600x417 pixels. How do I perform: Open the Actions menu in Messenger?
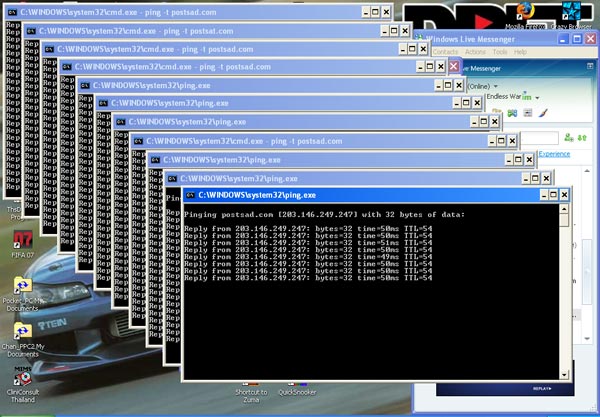(475, 52)
